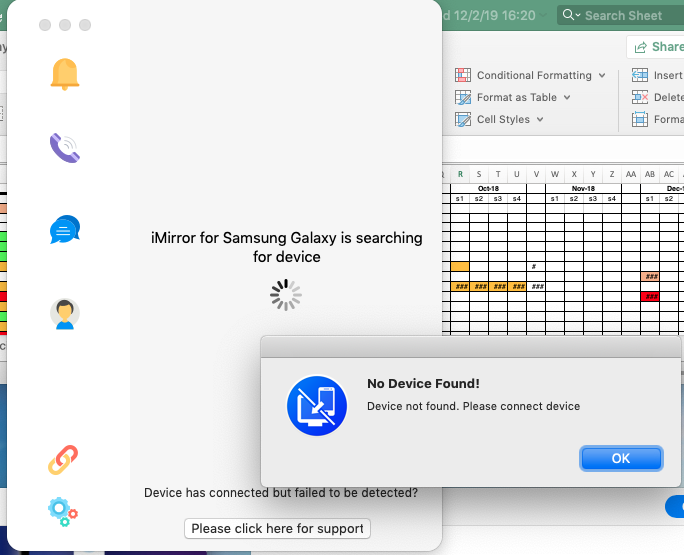Click the s1 cell under Oct-18
The height and width of the screenshot is (555, 684).
[460, 199]
